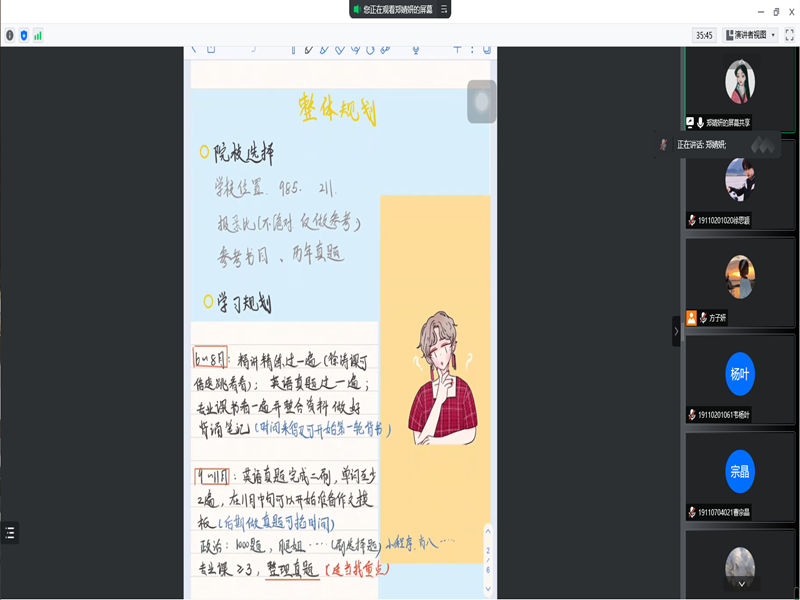The image size is (800, 600).
Task: Check the green network signal icon
Action: point(38,35)
